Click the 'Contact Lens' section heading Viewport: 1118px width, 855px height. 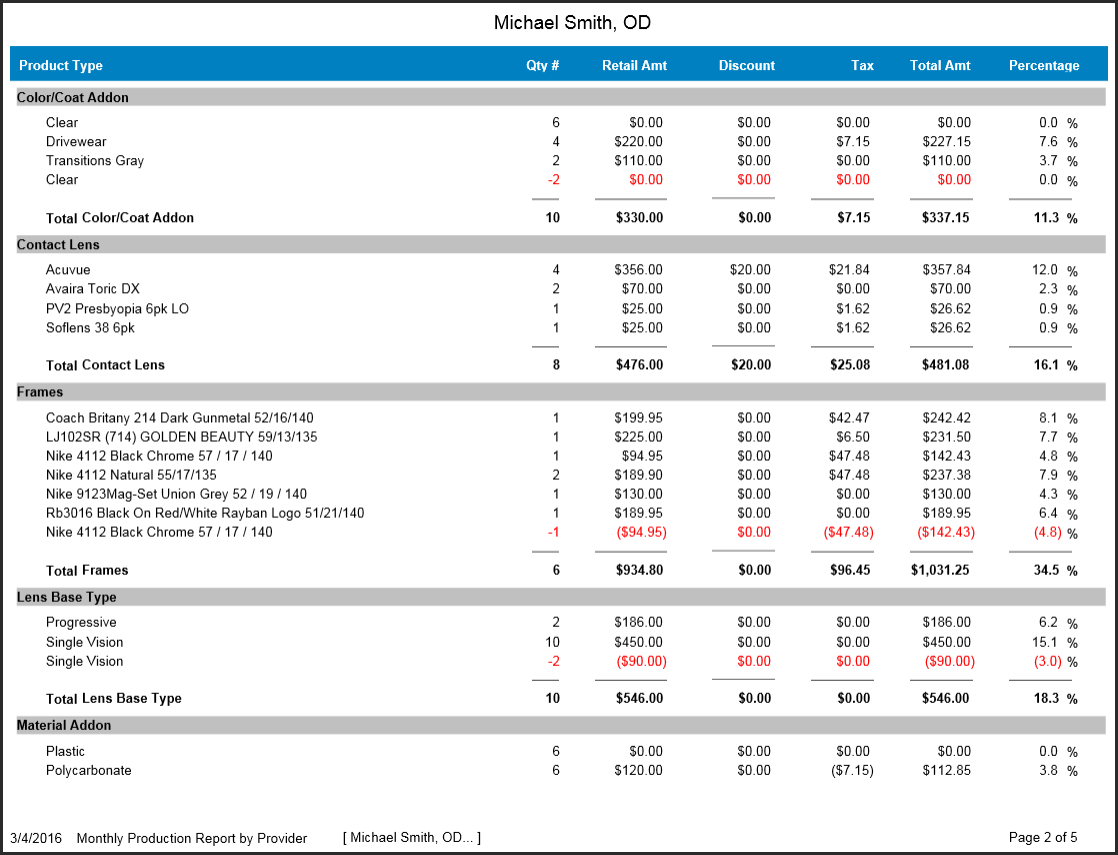[58, 245]
